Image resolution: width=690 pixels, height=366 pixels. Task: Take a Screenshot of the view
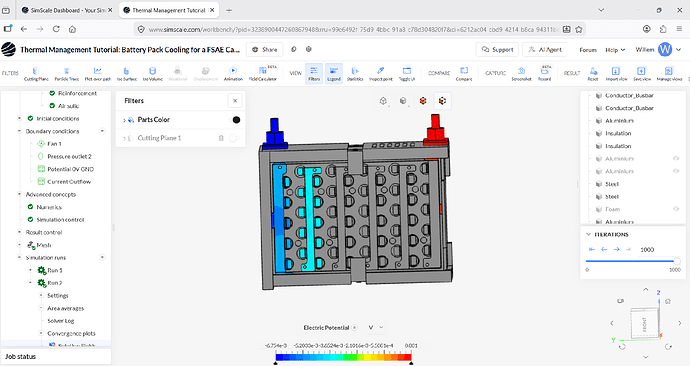click(x=521, y=73)
